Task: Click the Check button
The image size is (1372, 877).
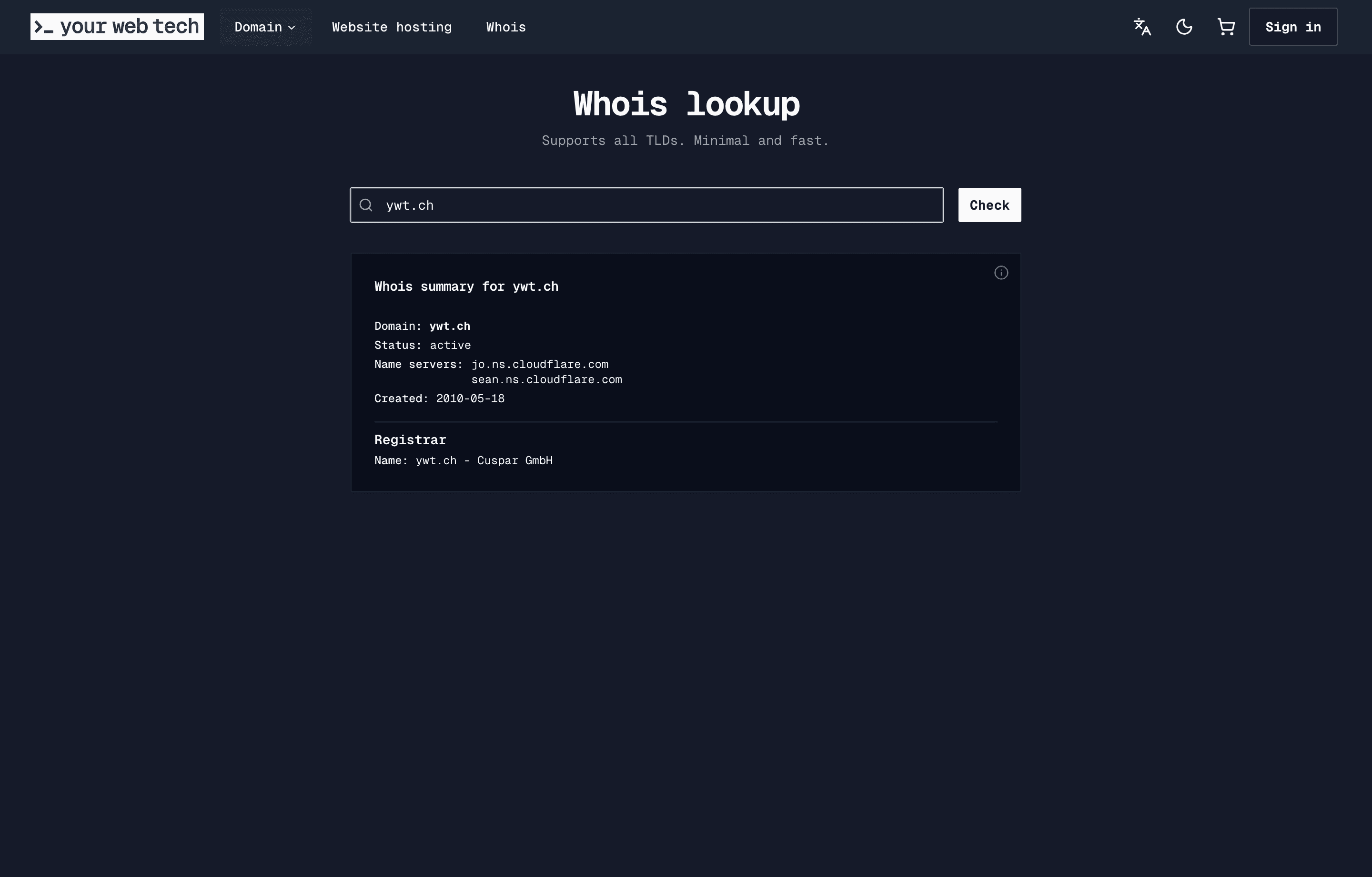Action: (989, 205)
